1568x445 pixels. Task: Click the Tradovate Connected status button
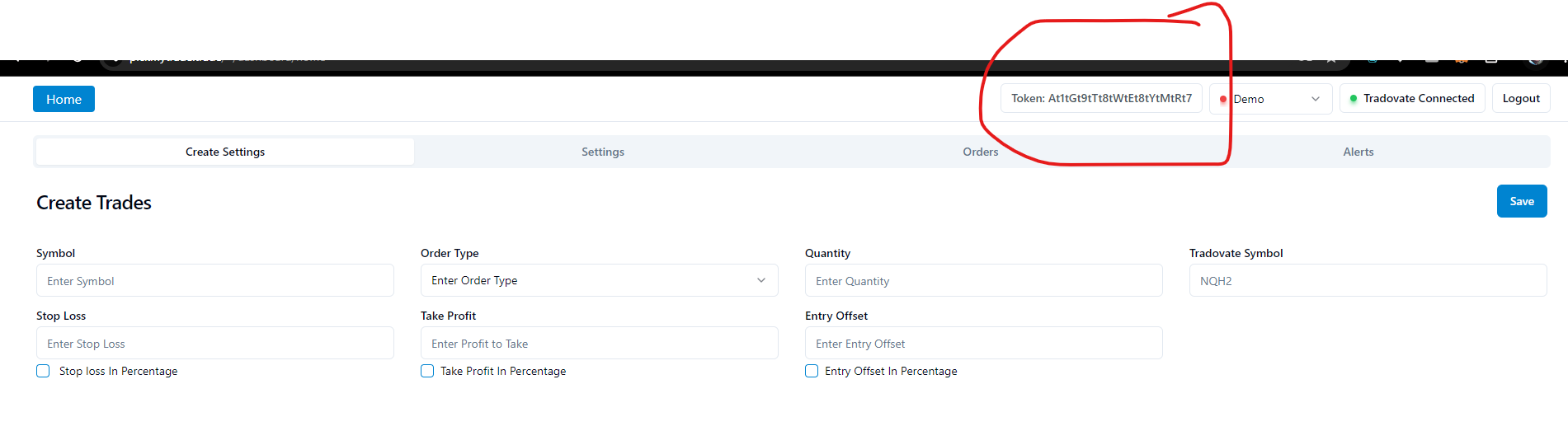pyautogui.click(x=1412, y=98)
